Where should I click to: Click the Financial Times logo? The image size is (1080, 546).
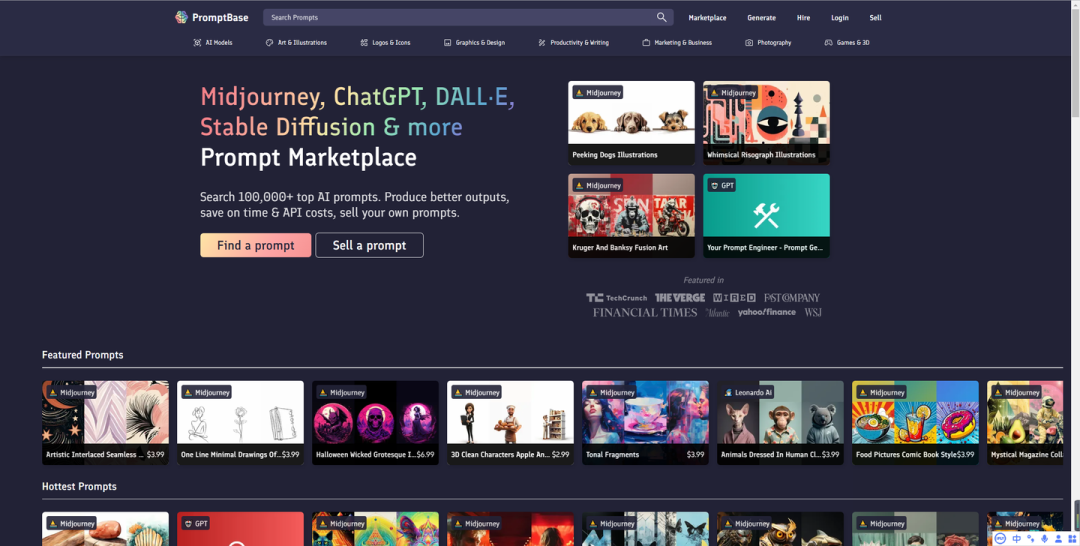(x=645, y=313)
